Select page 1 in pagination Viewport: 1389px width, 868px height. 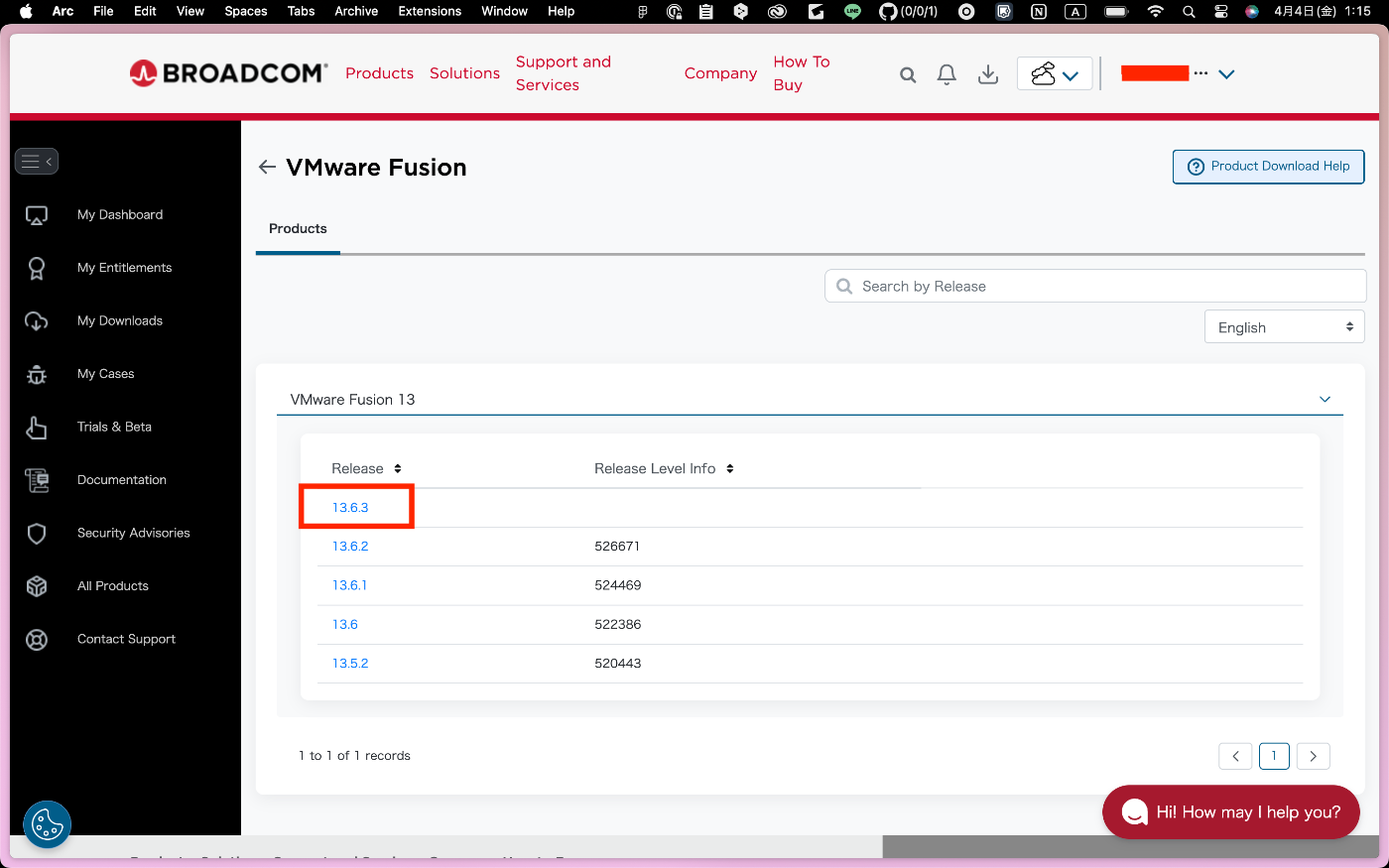1274,756
